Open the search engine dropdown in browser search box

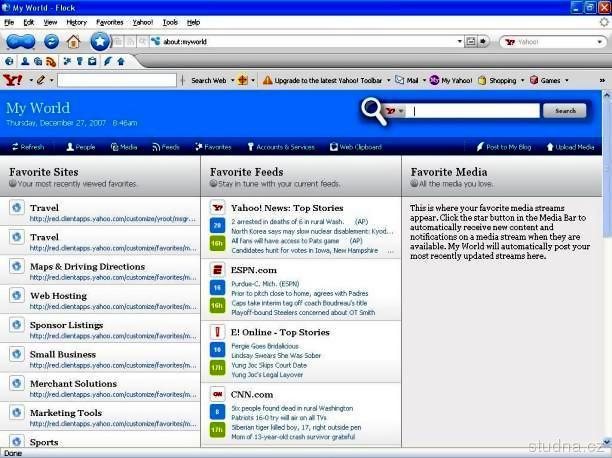click(x=600, y=42)
